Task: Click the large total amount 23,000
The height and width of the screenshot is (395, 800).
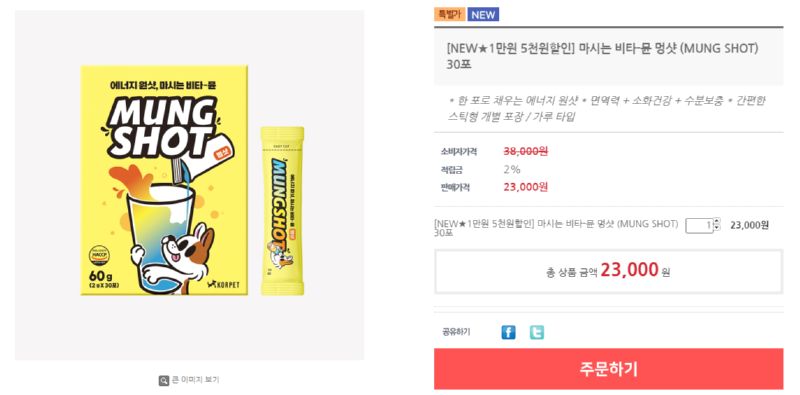Action: 629,271
